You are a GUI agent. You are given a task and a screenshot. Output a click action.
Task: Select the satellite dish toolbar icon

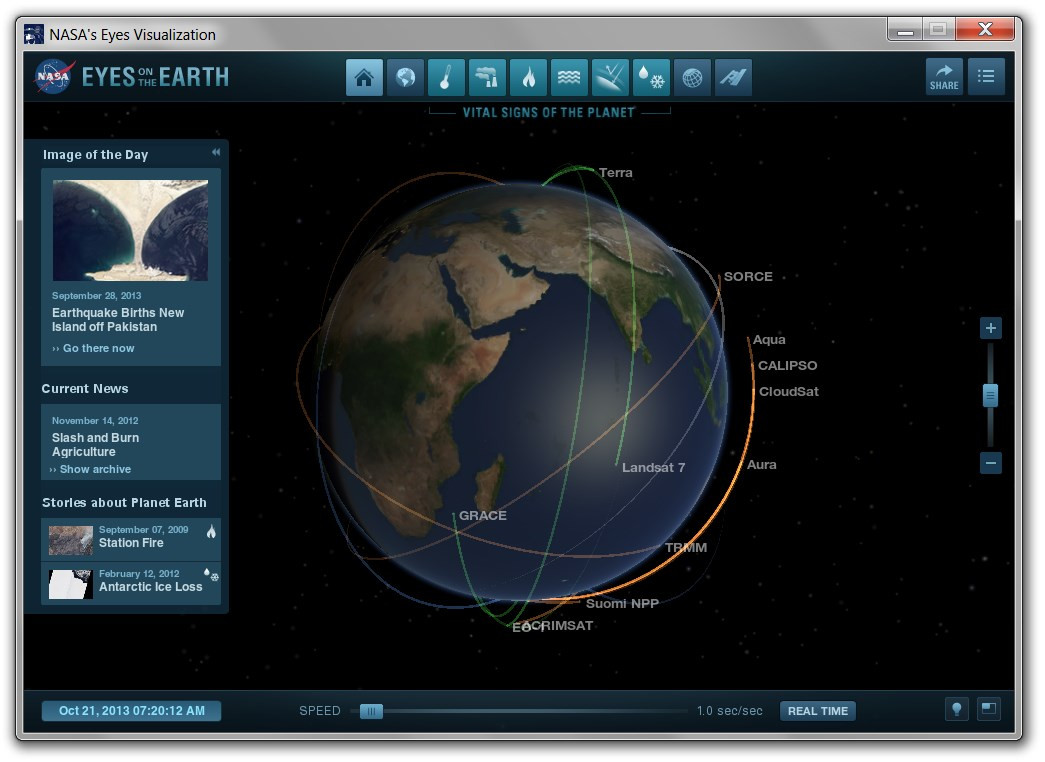(610, 77)
